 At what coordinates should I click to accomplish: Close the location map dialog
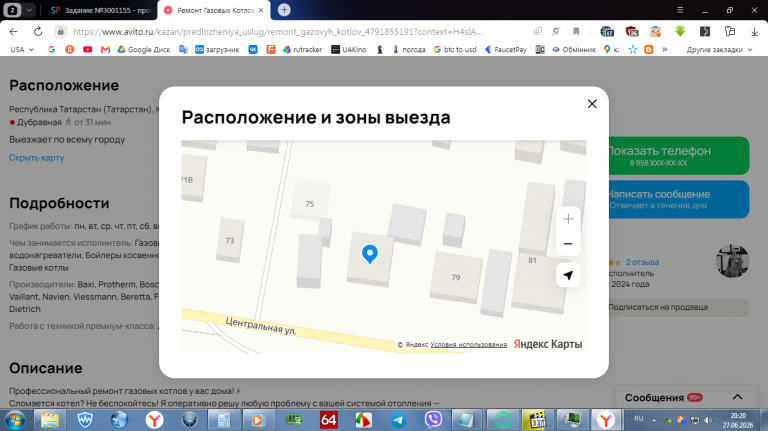[592, 104]
